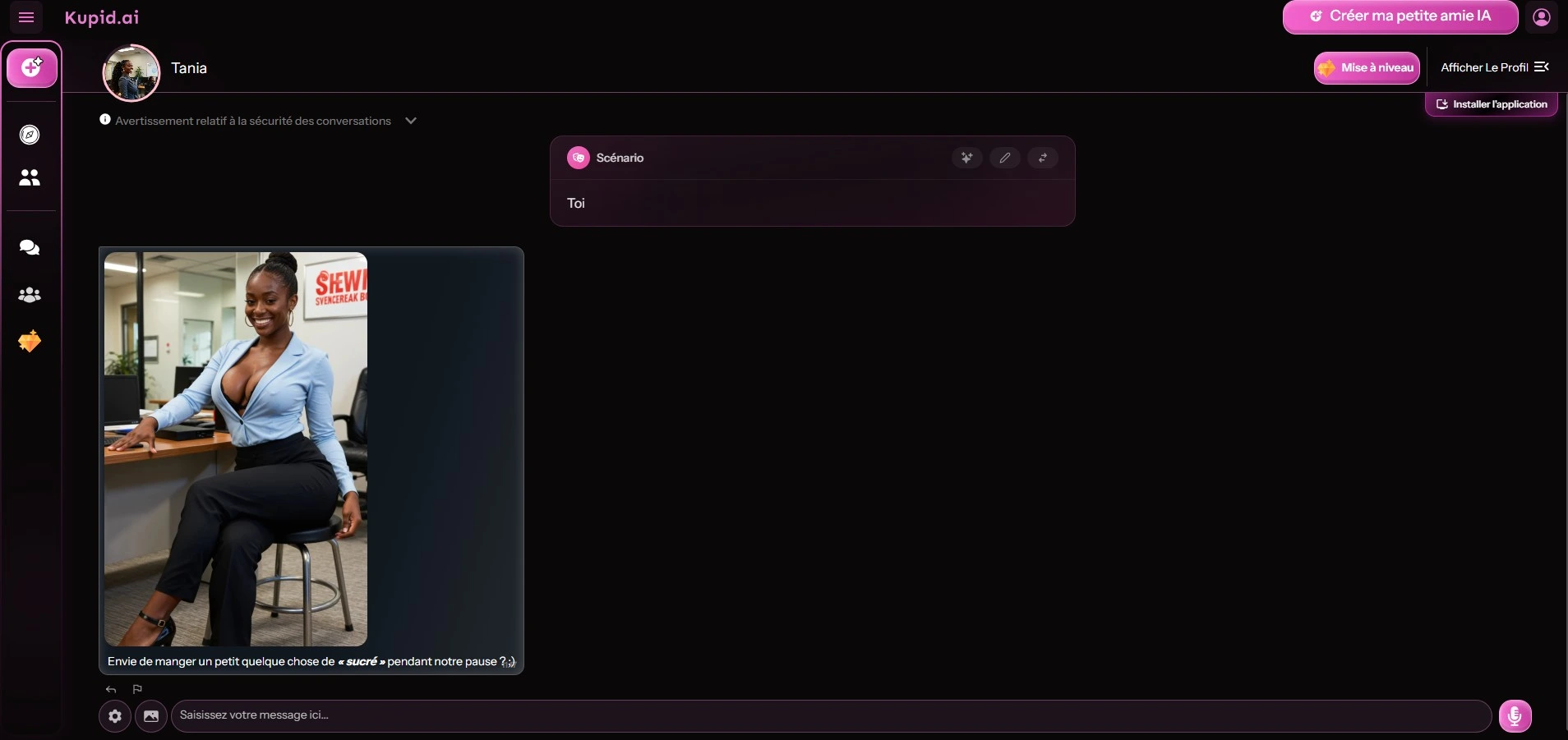Screen dimensions: 1568x740
Task: Click the sparkles icon on the Scenario card
Action: coord(966,158)
